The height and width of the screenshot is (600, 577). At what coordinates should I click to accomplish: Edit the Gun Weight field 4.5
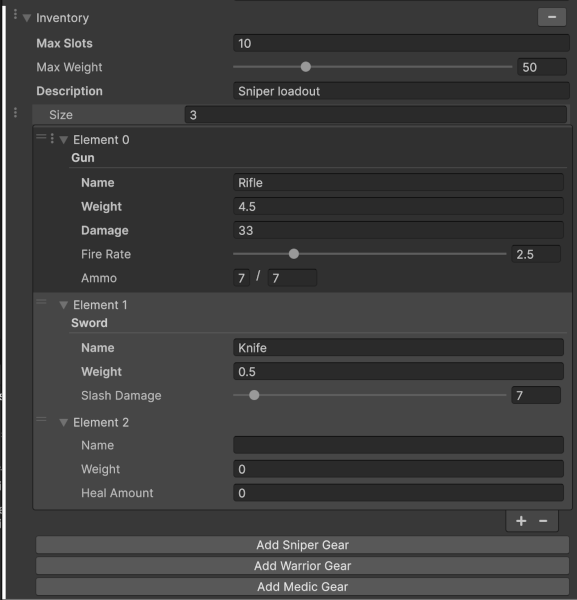pos(398,207)
